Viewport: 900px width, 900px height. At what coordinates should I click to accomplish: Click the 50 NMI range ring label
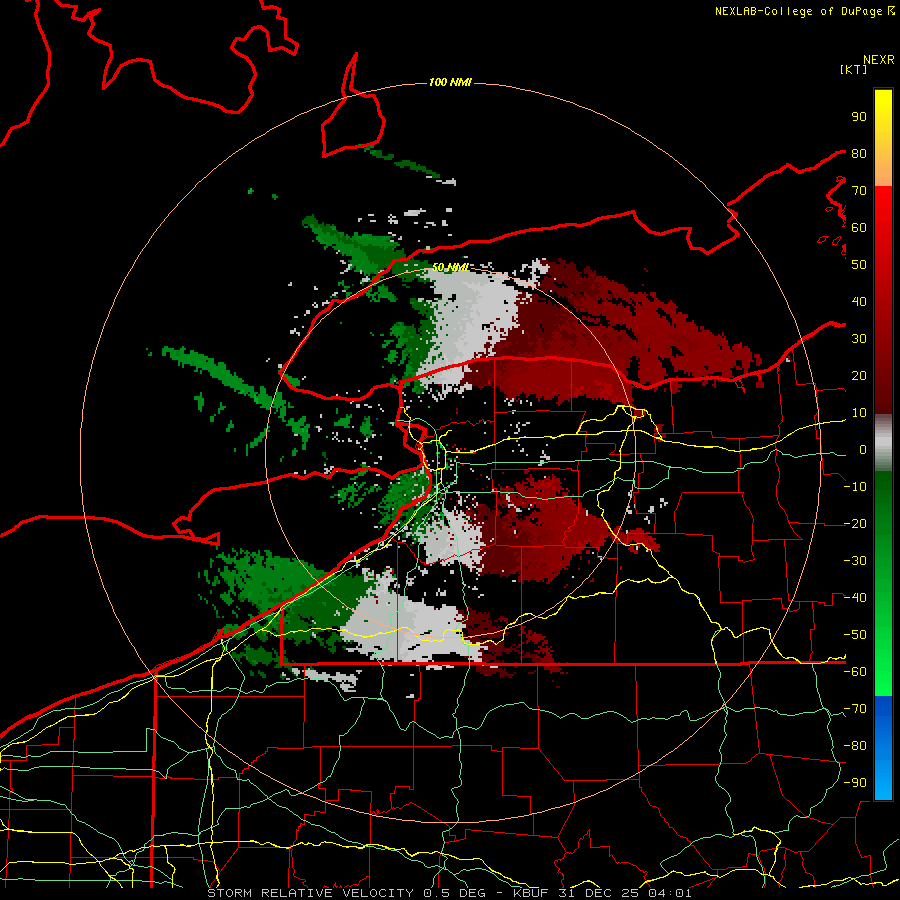pos(450,267)
